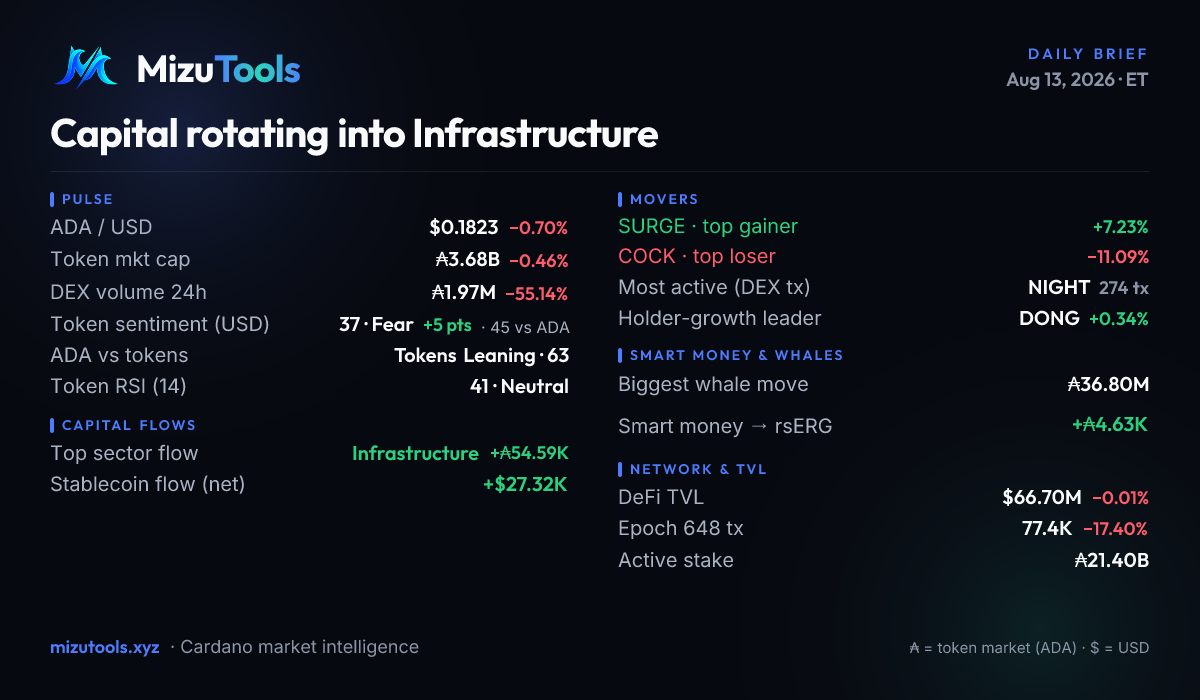
Task: Click the Token sentiment 37 Fear reading
Action: 376,325
